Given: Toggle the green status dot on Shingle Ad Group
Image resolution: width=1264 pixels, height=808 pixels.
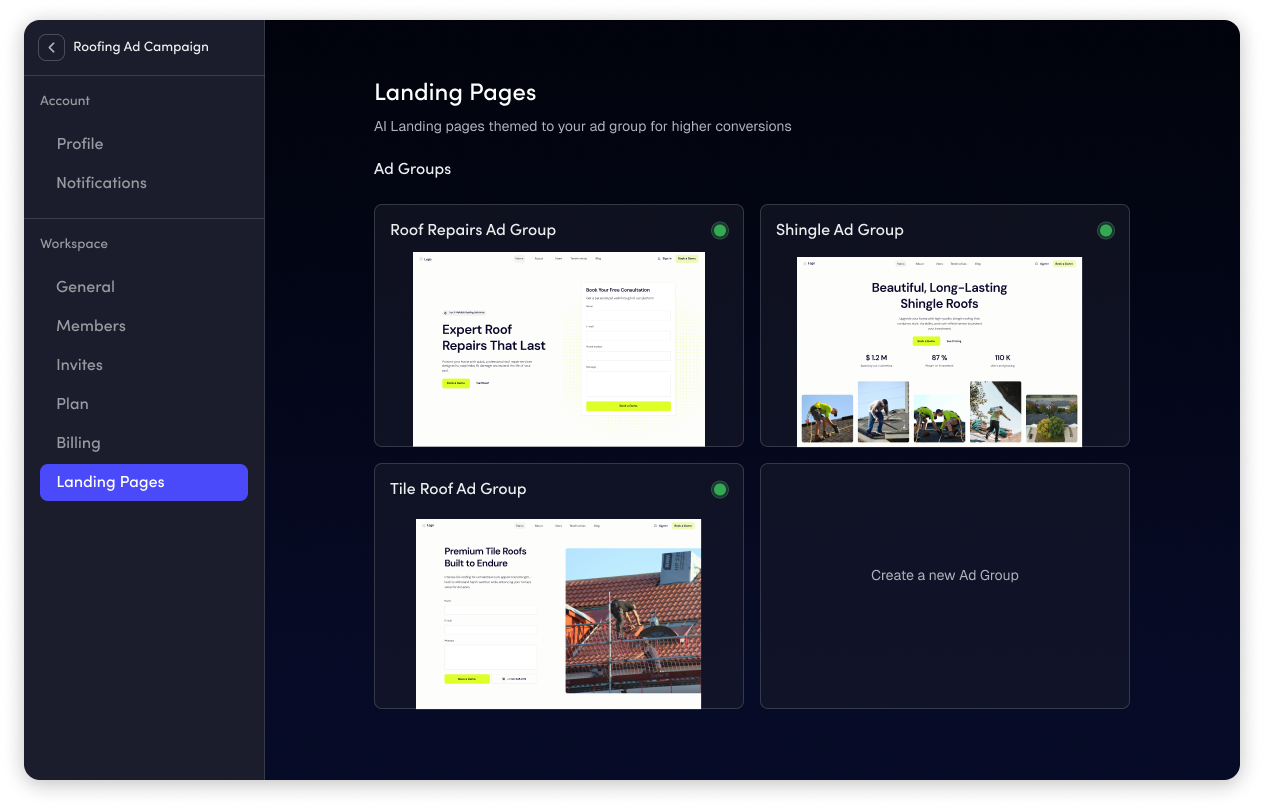Looking at the screenshot, I should coord(1106,230).
